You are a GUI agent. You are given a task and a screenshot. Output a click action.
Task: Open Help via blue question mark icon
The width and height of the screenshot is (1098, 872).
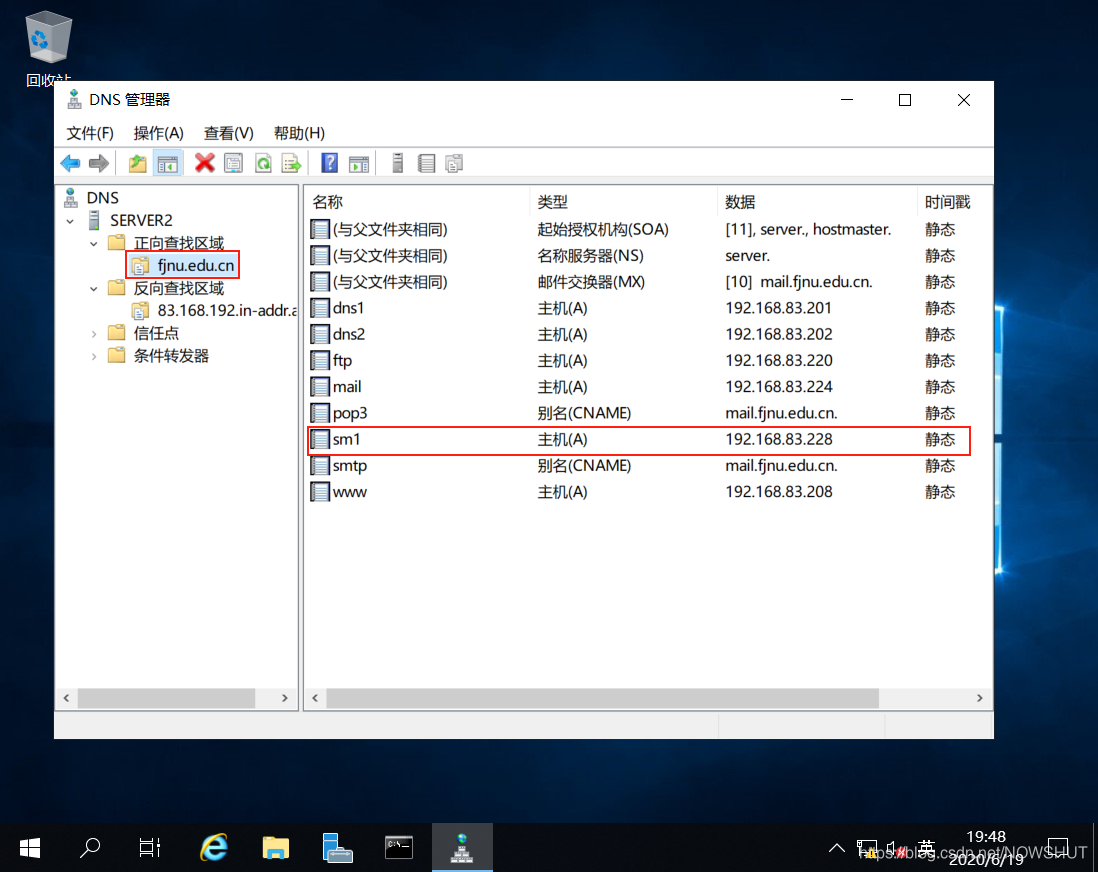(x=329, y=163)
